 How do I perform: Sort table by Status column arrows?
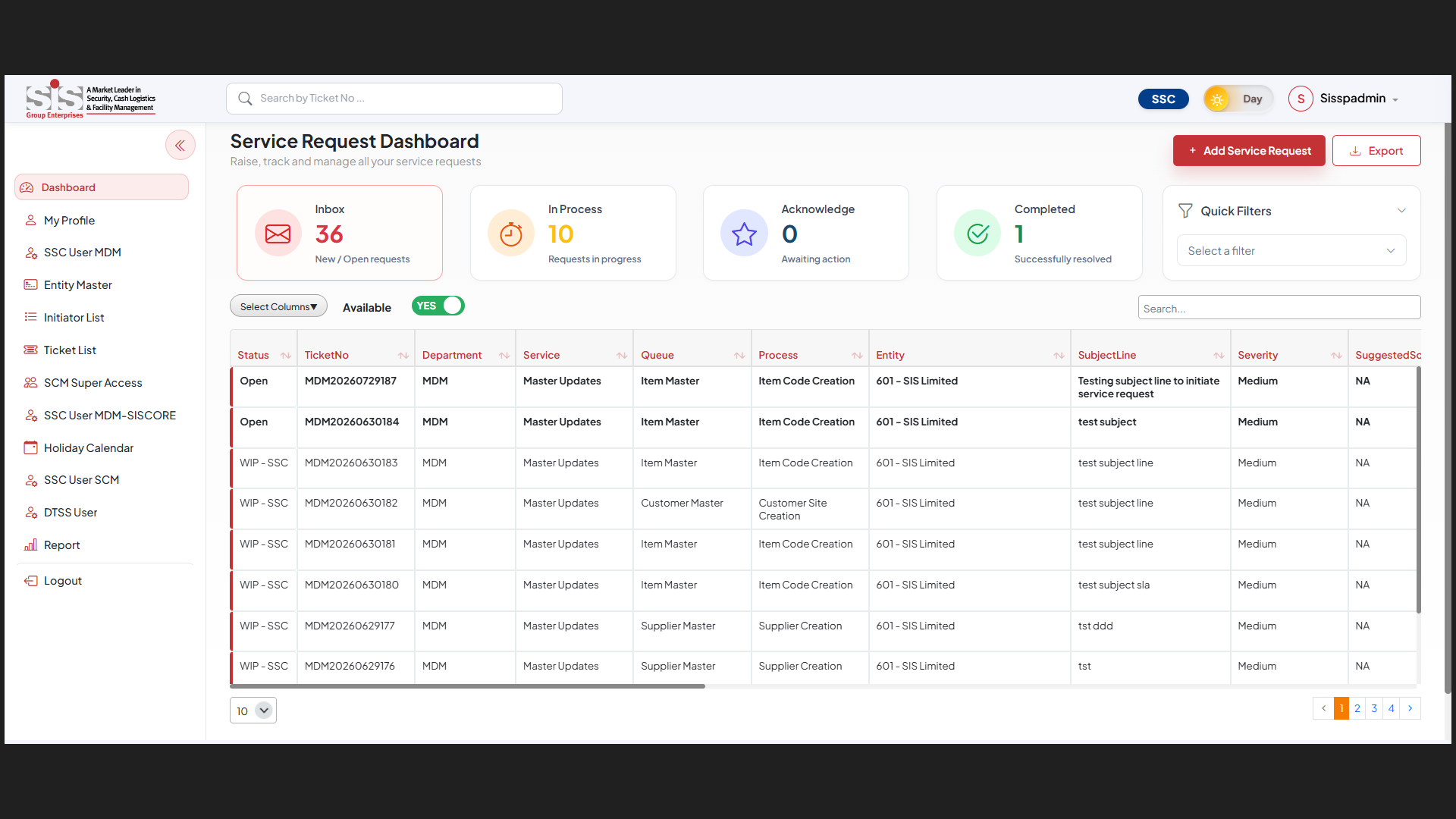tap(286, 356)
